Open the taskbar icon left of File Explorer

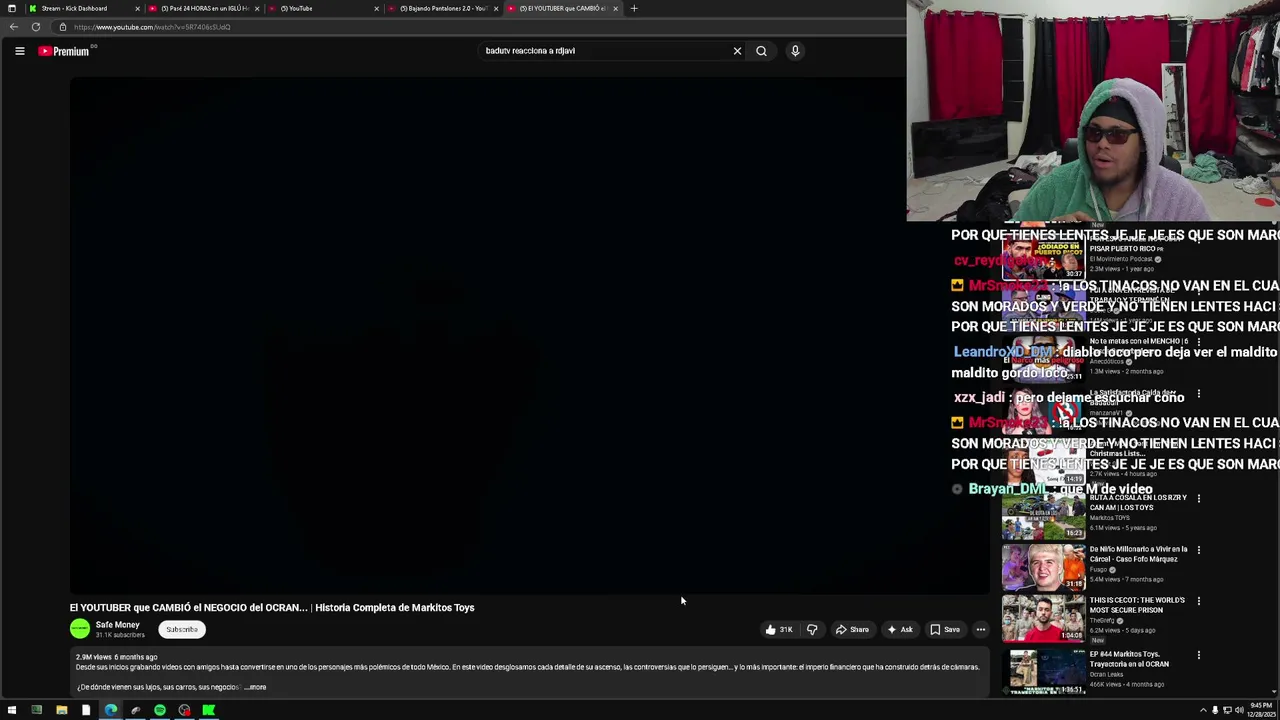coord(36,711)
